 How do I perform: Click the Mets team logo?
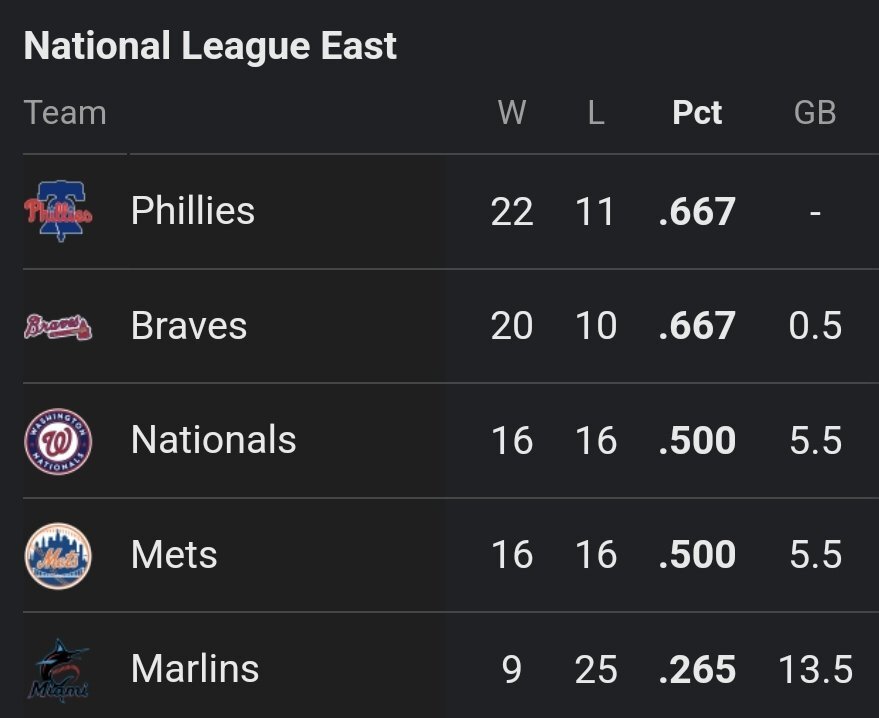click(x=58, y=555)
